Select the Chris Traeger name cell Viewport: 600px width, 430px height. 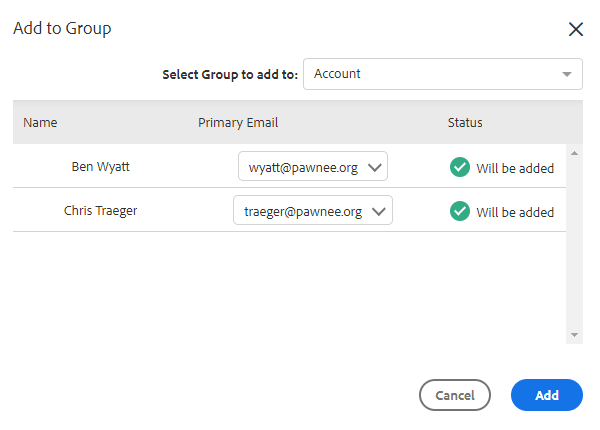100,211
